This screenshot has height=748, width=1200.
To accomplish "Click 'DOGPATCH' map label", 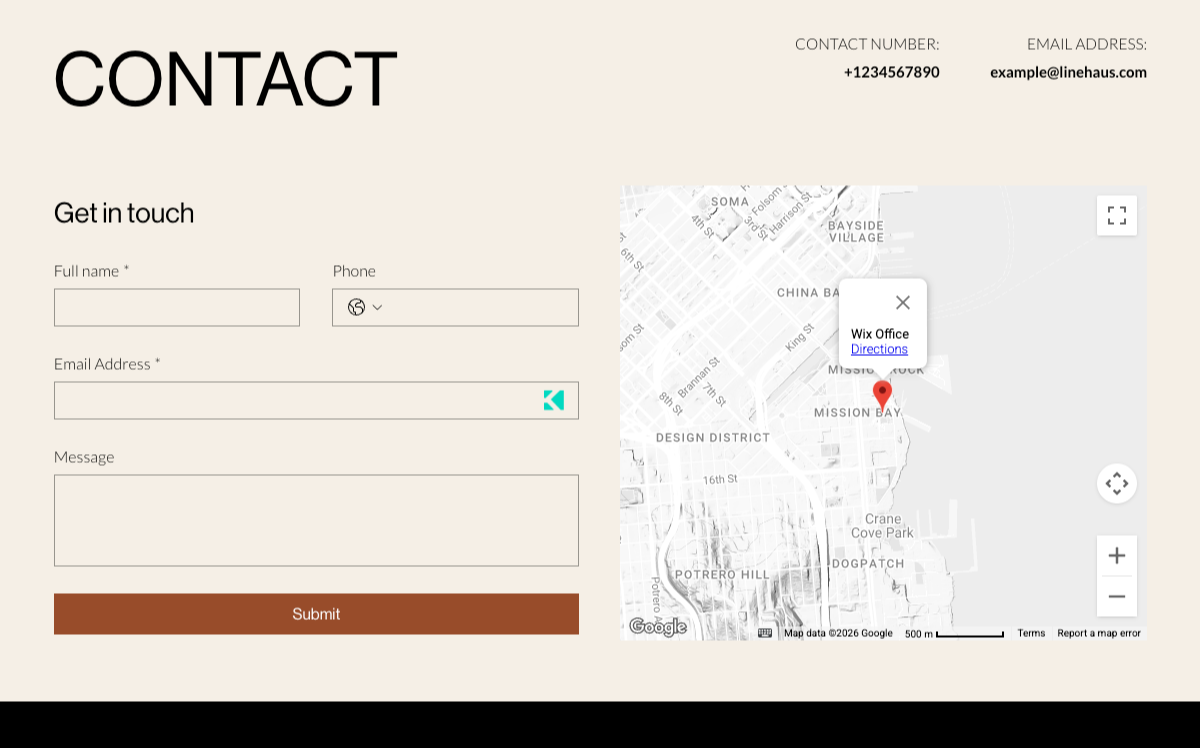I will pyautogui.click(x=868, y=563).
